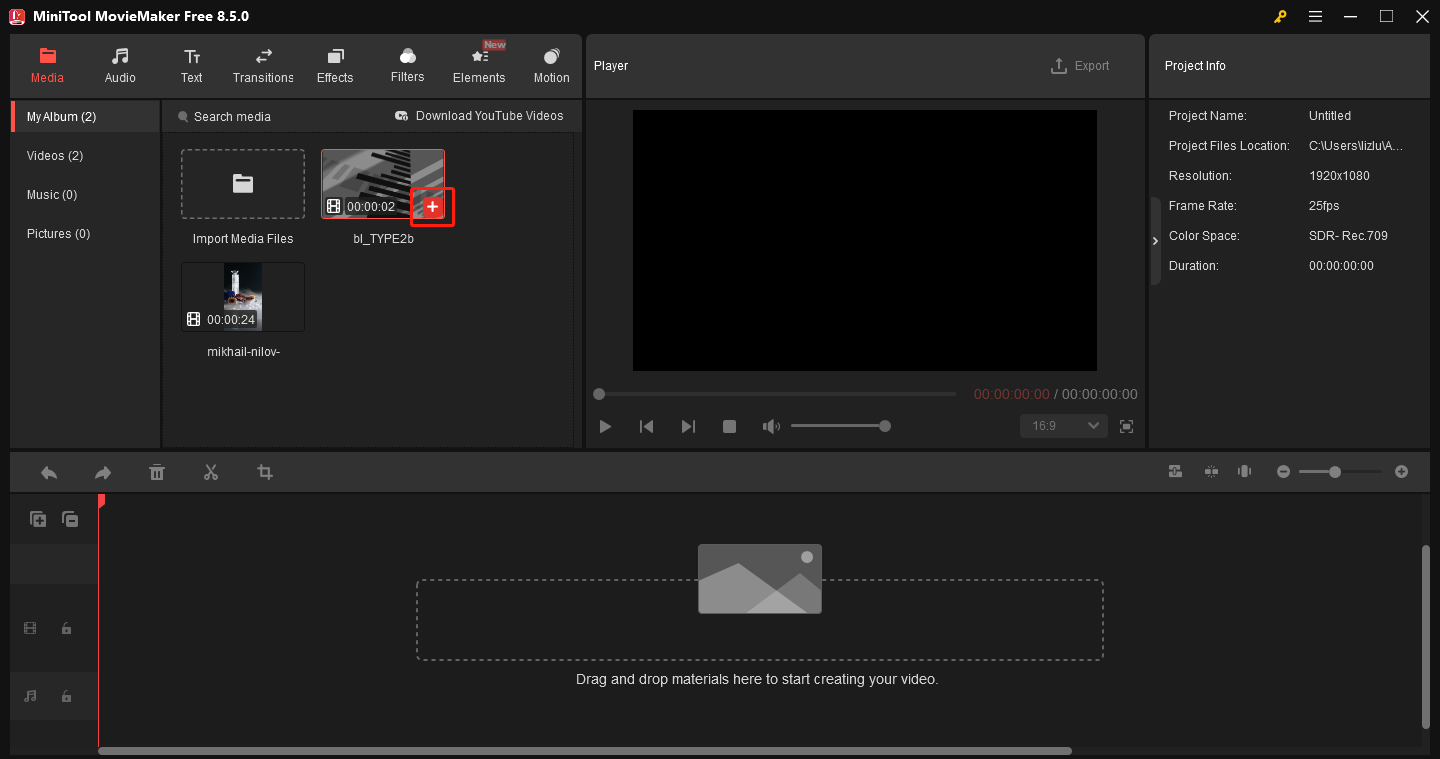This screenshot has width=1440, height=759.
Task: Select the Videos (2) album category
Action: [x=54, y=155]
